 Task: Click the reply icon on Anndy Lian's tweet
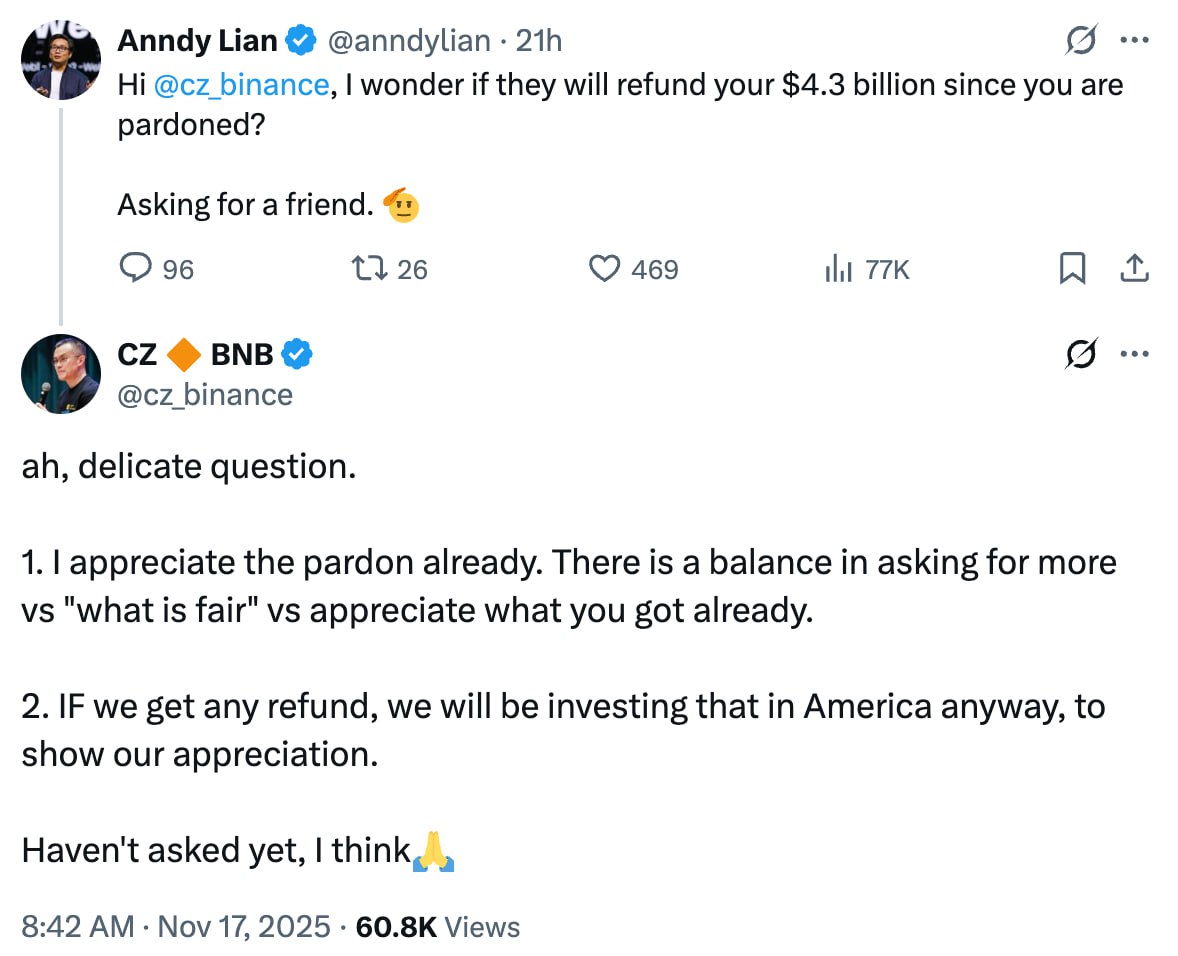[x=135, y=269]
